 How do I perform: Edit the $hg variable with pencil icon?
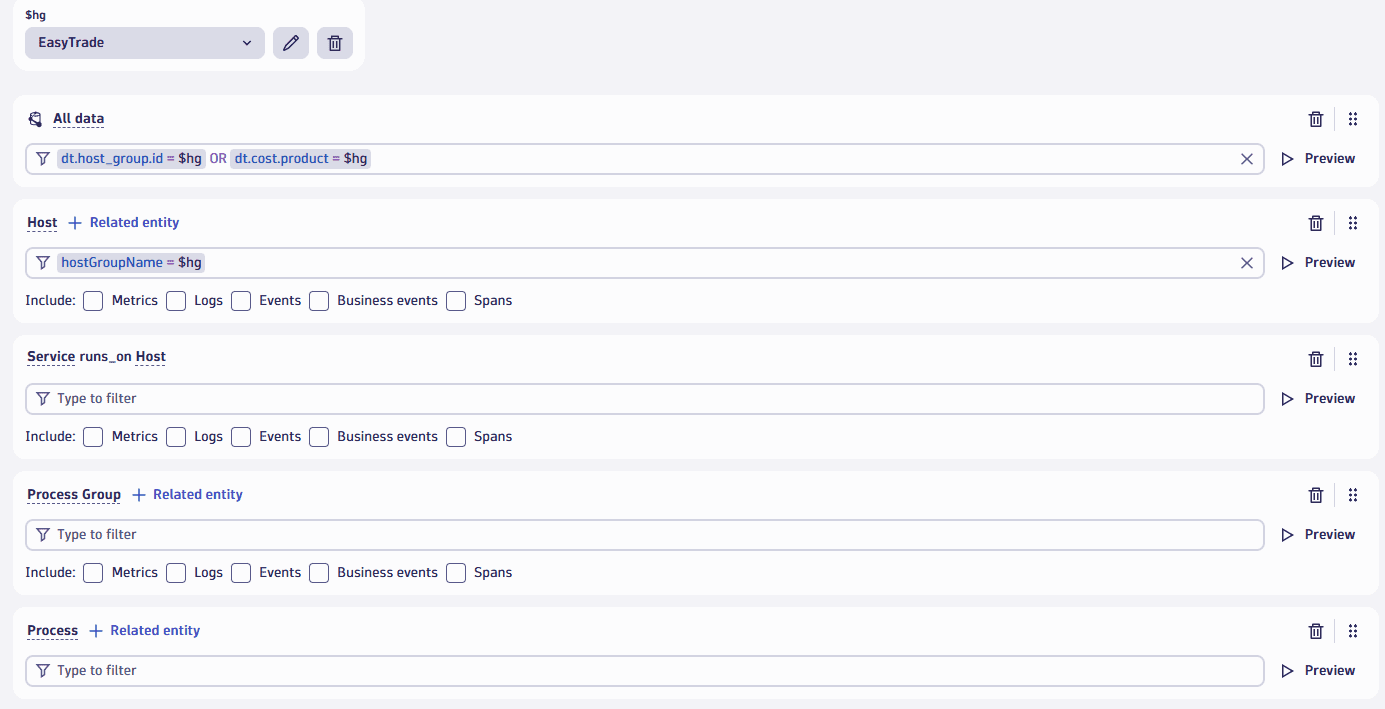point(291,43)
